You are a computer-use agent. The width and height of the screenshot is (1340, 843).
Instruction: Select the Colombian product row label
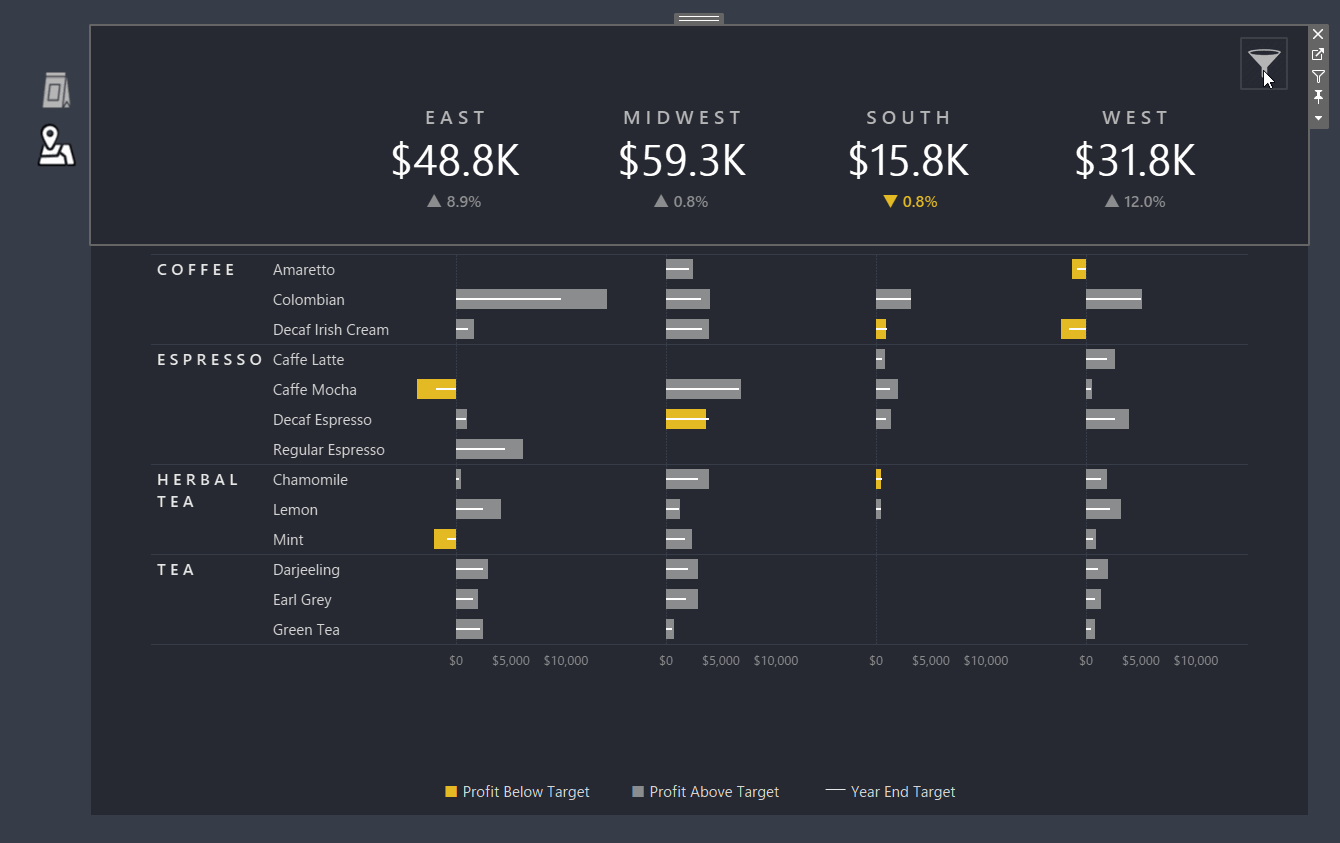[308, 299]
